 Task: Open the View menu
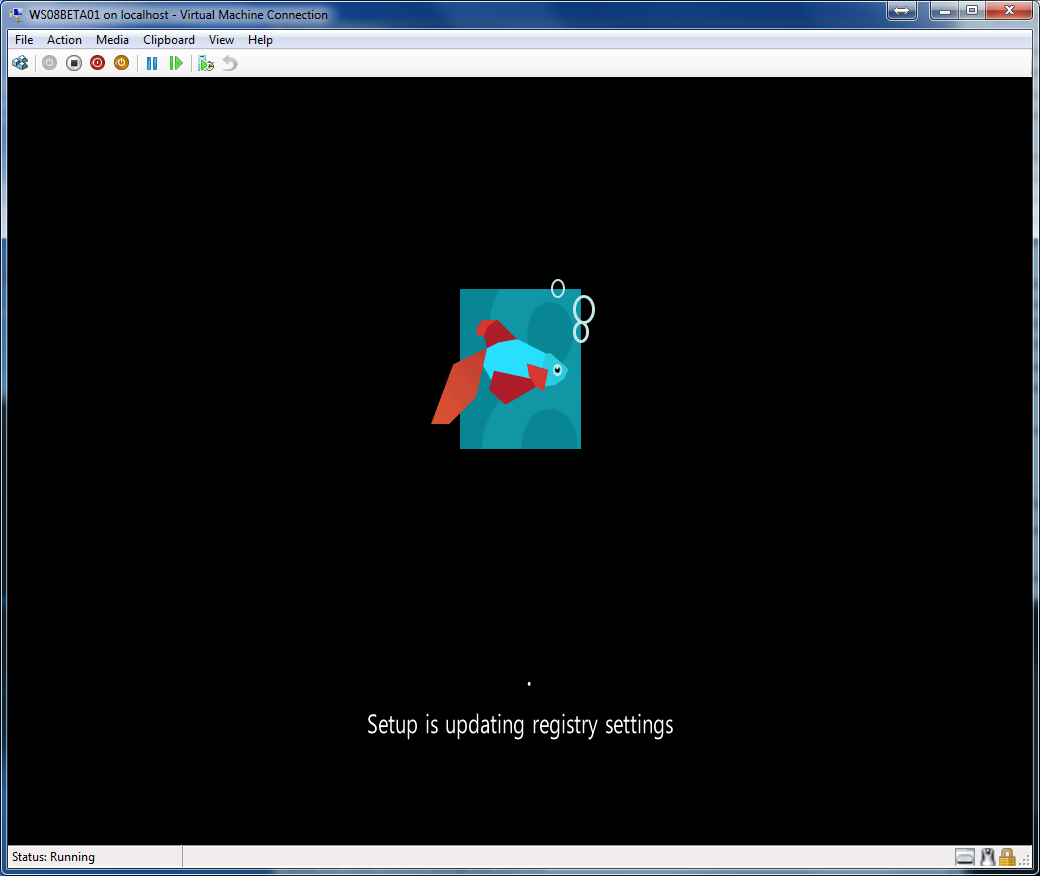221,40
